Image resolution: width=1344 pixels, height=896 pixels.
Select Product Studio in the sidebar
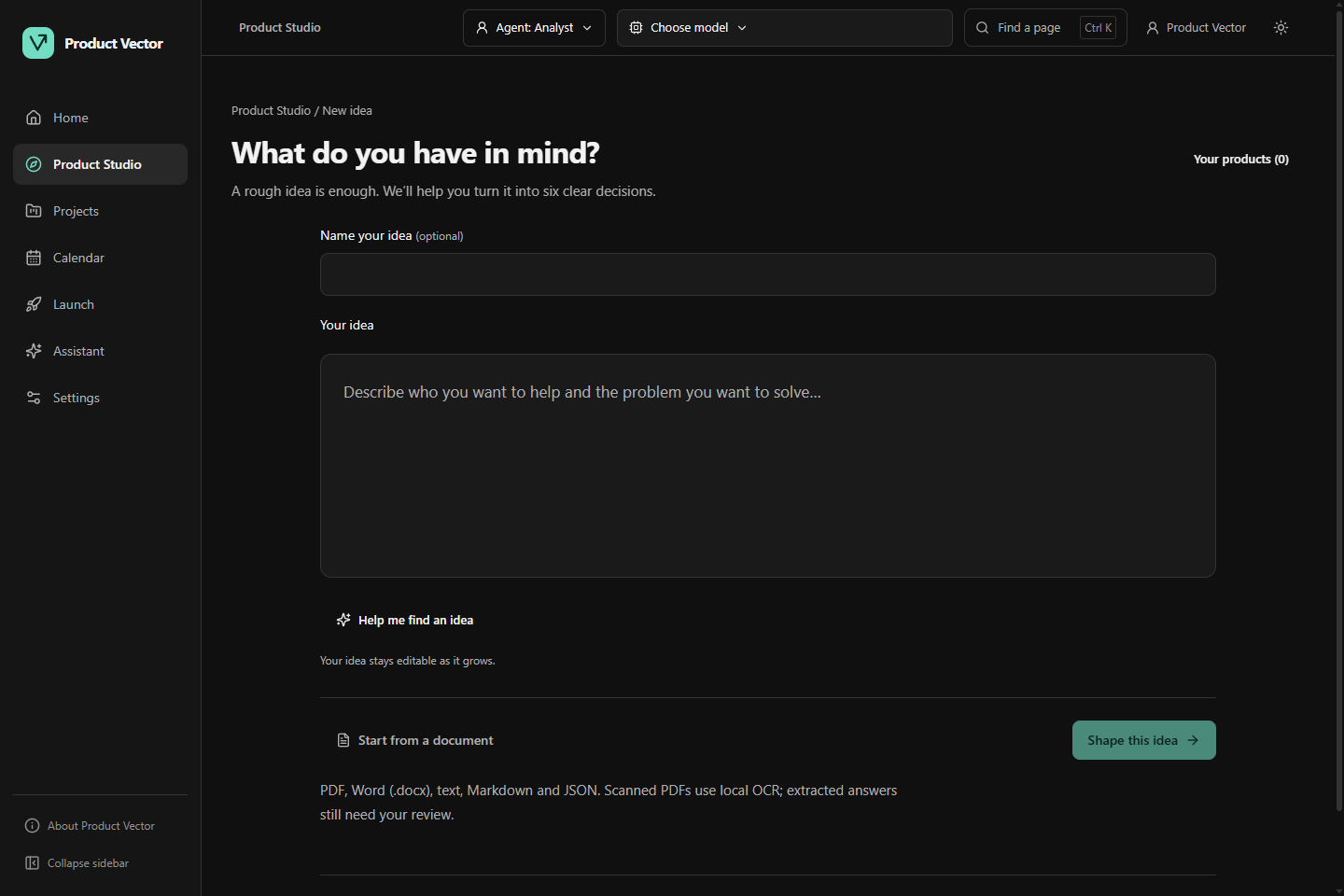tap(100, 164)
